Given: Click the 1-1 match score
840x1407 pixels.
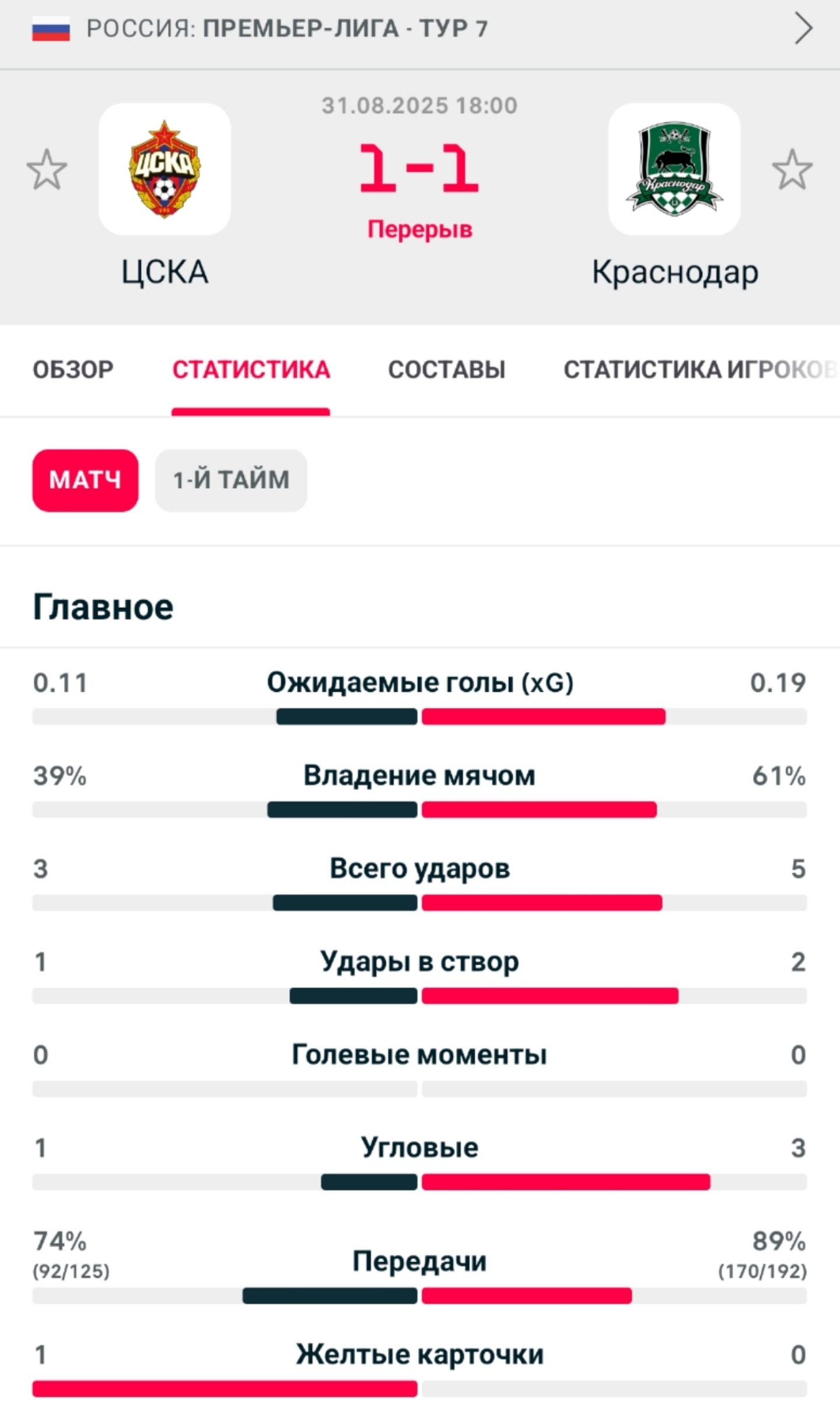Looking at the screenshot, I should (419, 169).
